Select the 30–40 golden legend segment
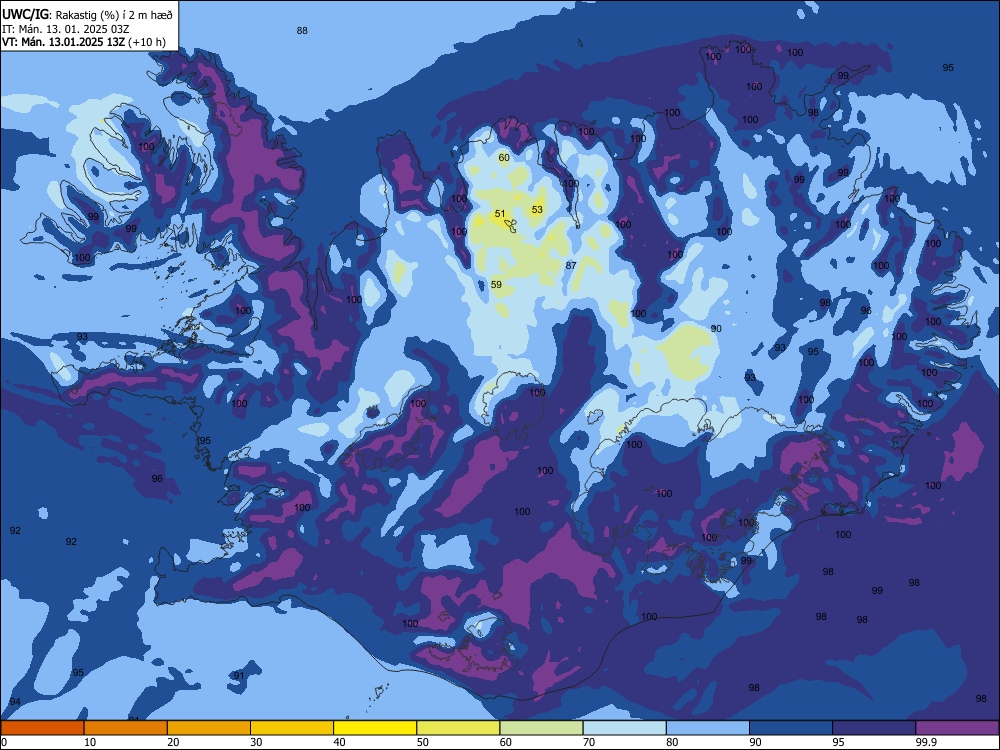The height and width of the screenshot is (750, 1000). coord(292,728)
